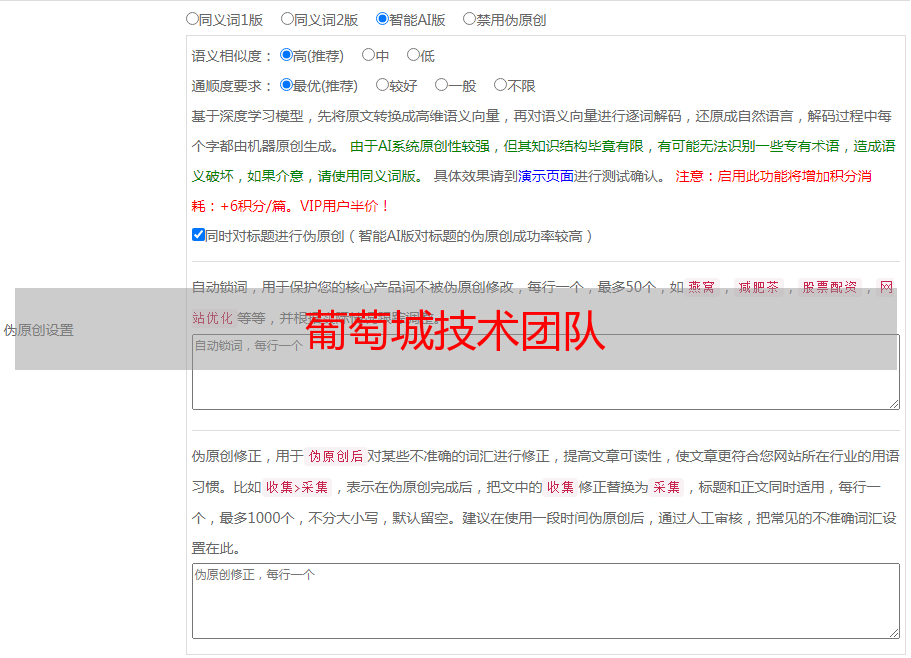Viewport: 911px width, 658px height.
Task: Choose 最优(推荐) for 通顺度要求
Action: tap(287, 86)
